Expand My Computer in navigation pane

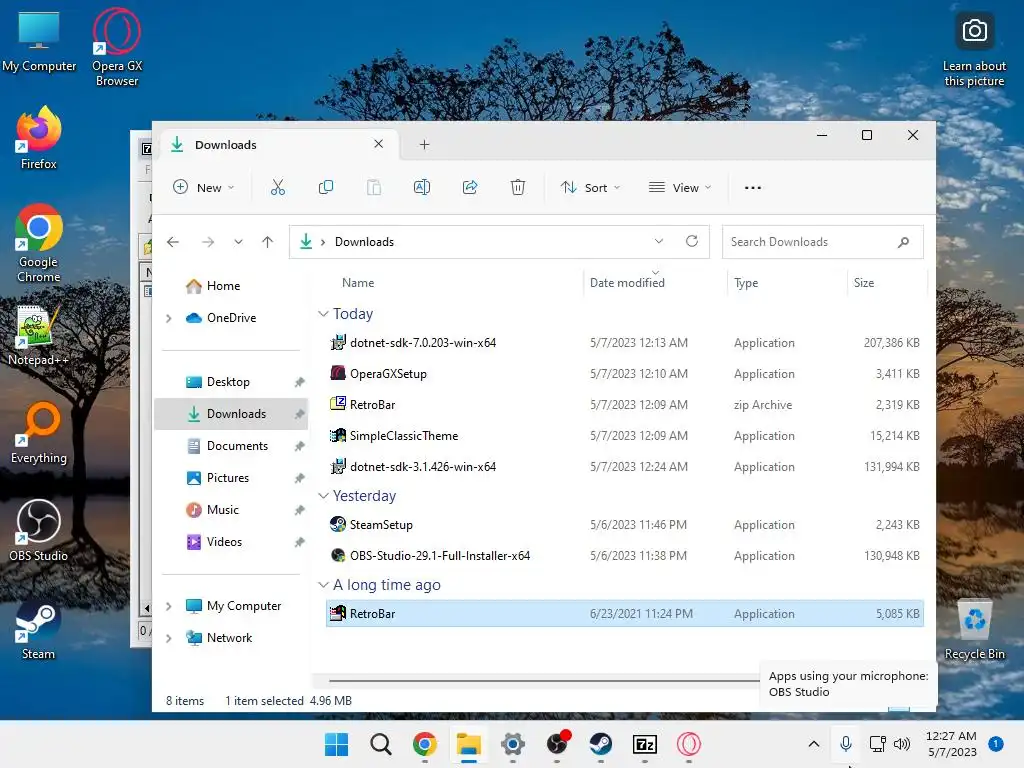tap(168, 606)
